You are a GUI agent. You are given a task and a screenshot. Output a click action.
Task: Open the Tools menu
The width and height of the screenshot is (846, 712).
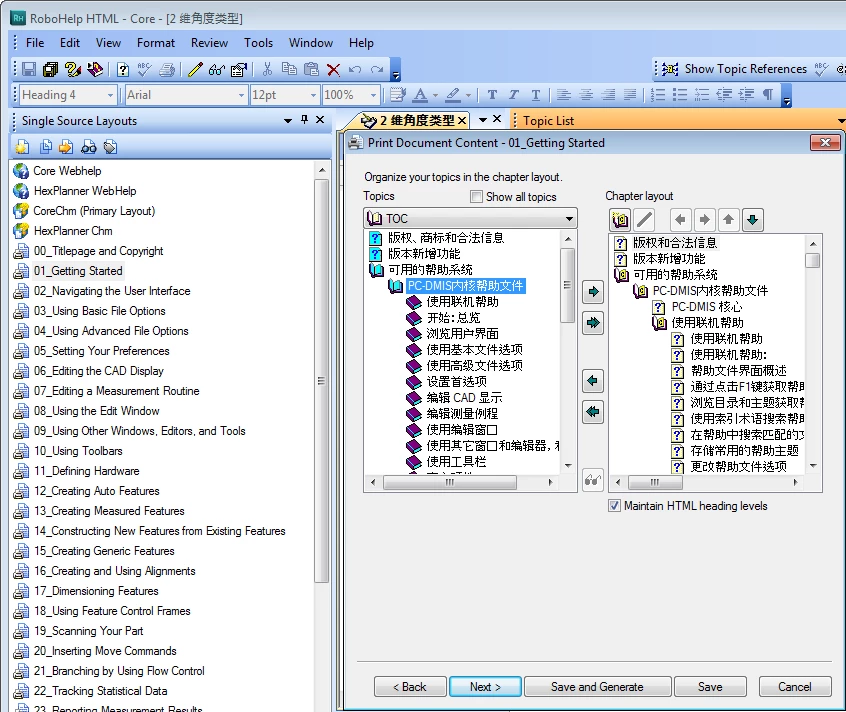[258, 43]
